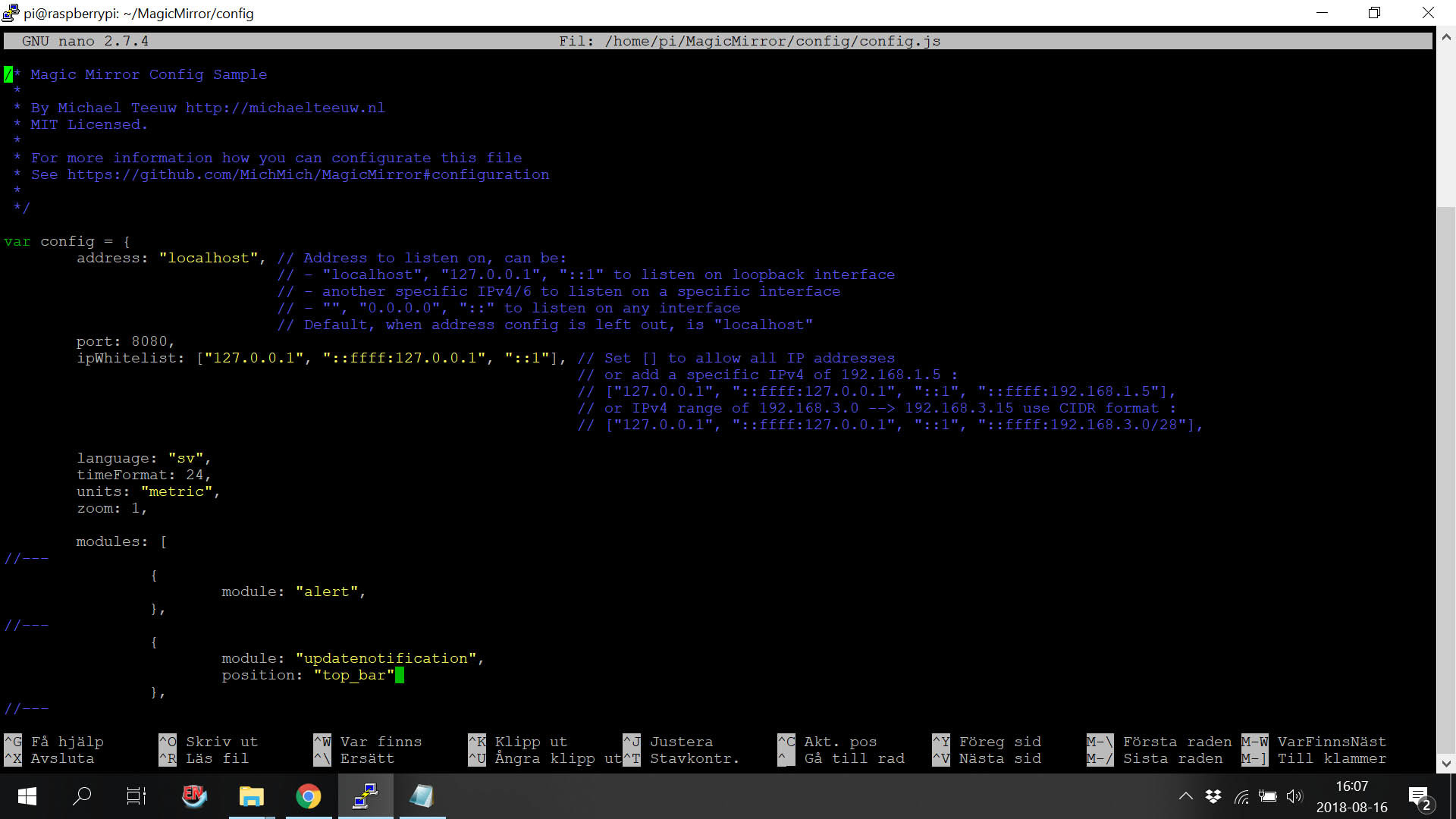1456x819 pixels.
Task: Click the clock showing 16:07
Action: coord(1351,786)
